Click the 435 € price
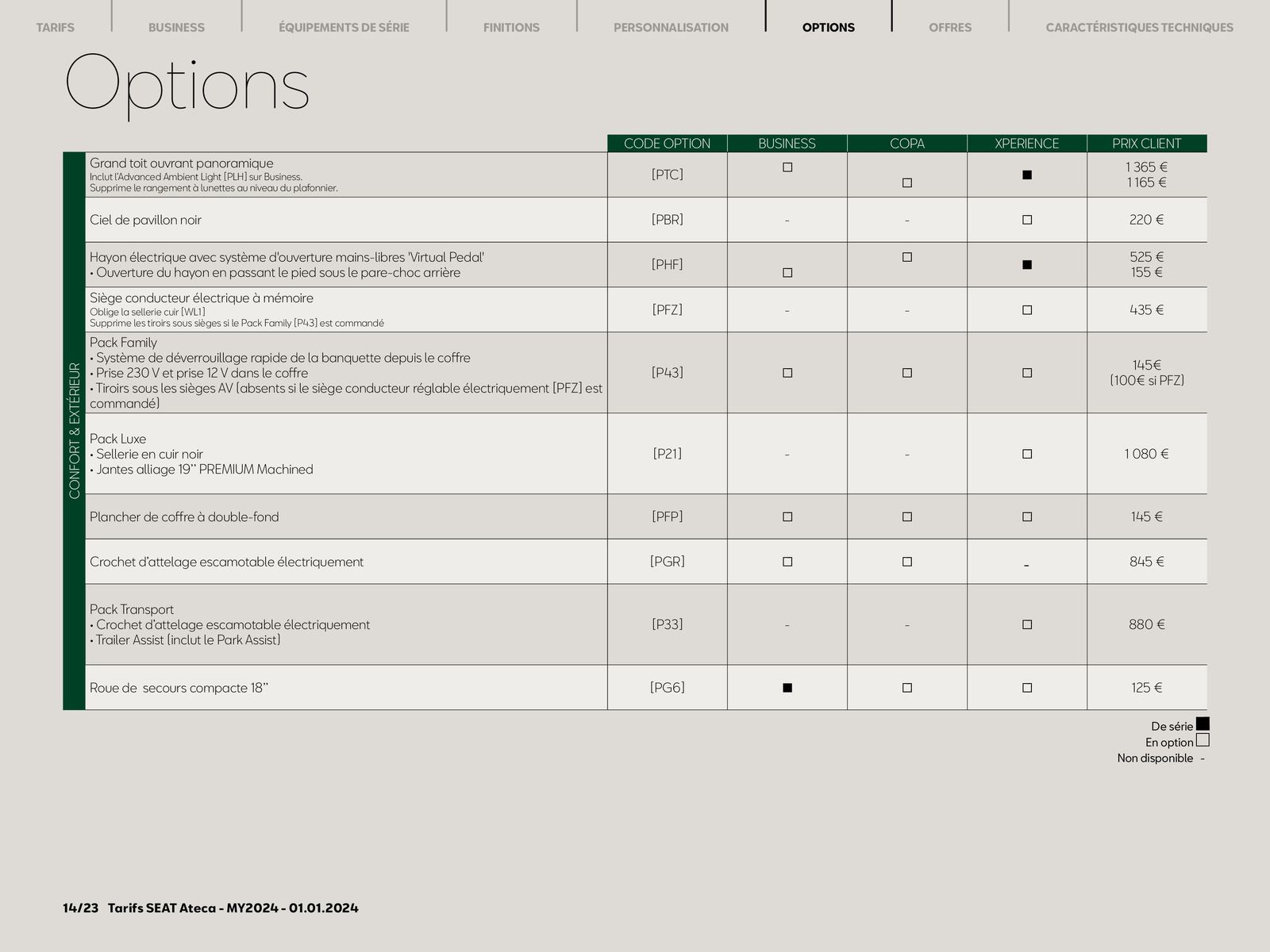The height and width of the screenshot is (952, 1270). (x=1147, y=310)
